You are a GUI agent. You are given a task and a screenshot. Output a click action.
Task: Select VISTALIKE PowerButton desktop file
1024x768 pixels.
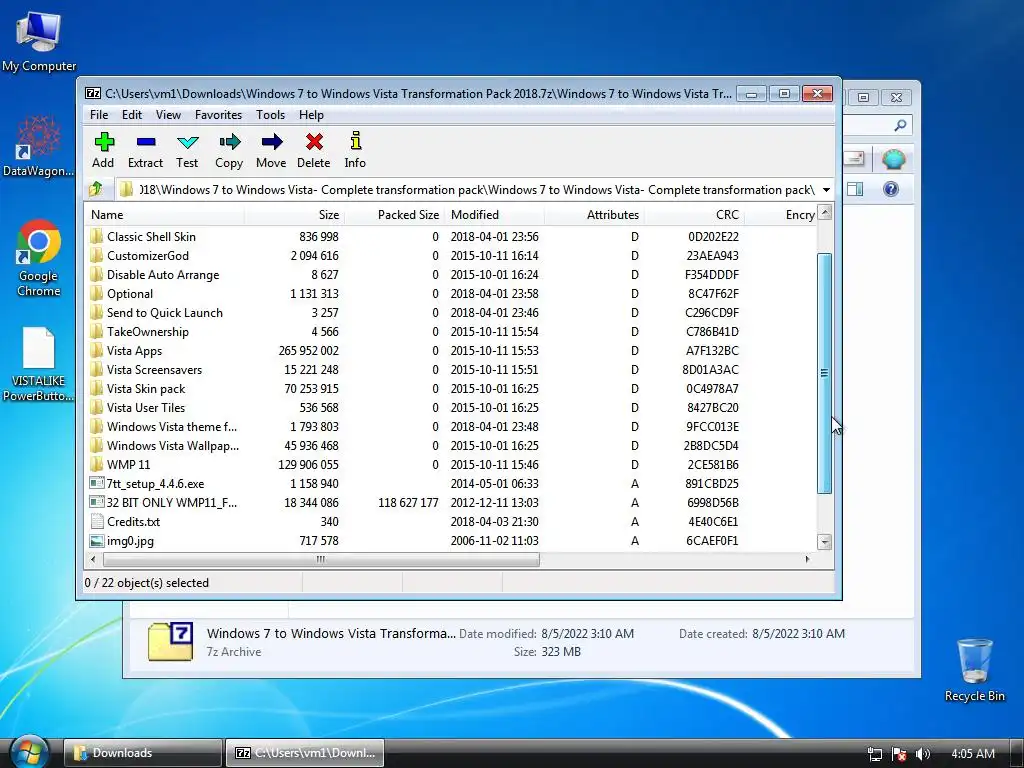click(x=38, y=364)
